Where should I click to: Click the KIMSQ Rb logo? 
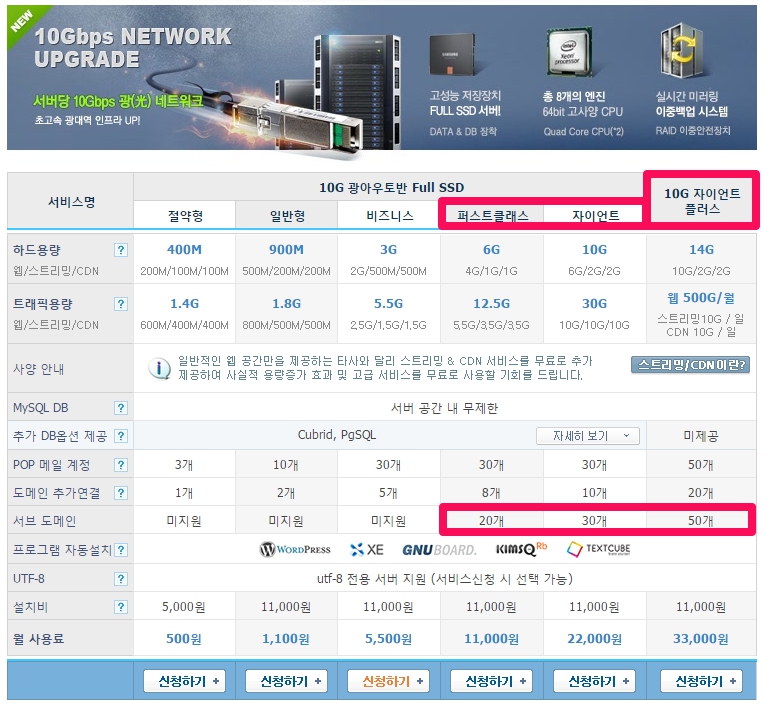click(x=521, y=549)
